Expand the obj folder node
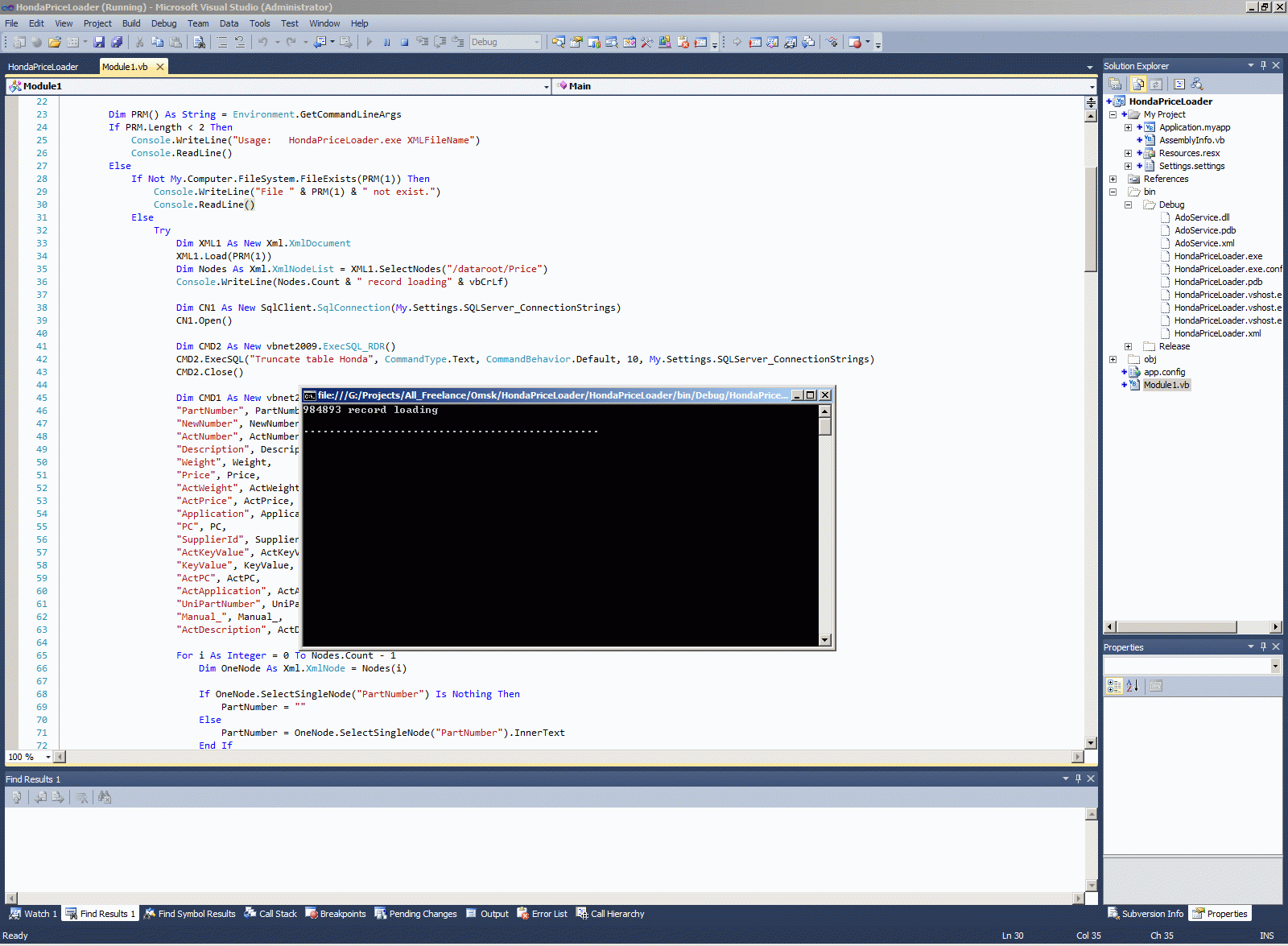 [1113, 359]
